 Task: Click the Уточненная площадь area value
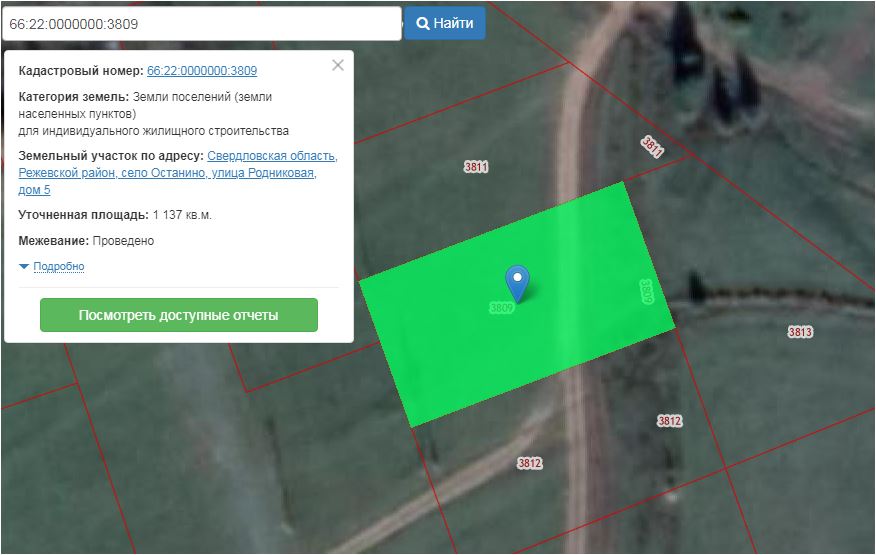(x=182, y=215)
